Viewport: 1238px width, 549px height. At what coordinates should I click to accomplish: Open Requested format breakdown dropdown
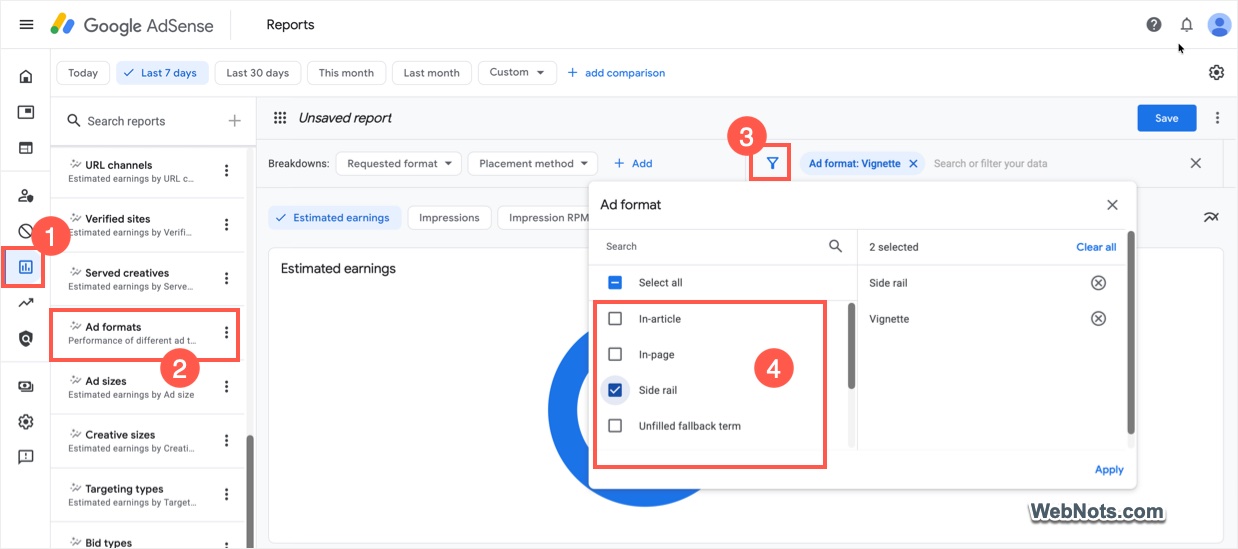pyautogui.click(x=399, y=163)
